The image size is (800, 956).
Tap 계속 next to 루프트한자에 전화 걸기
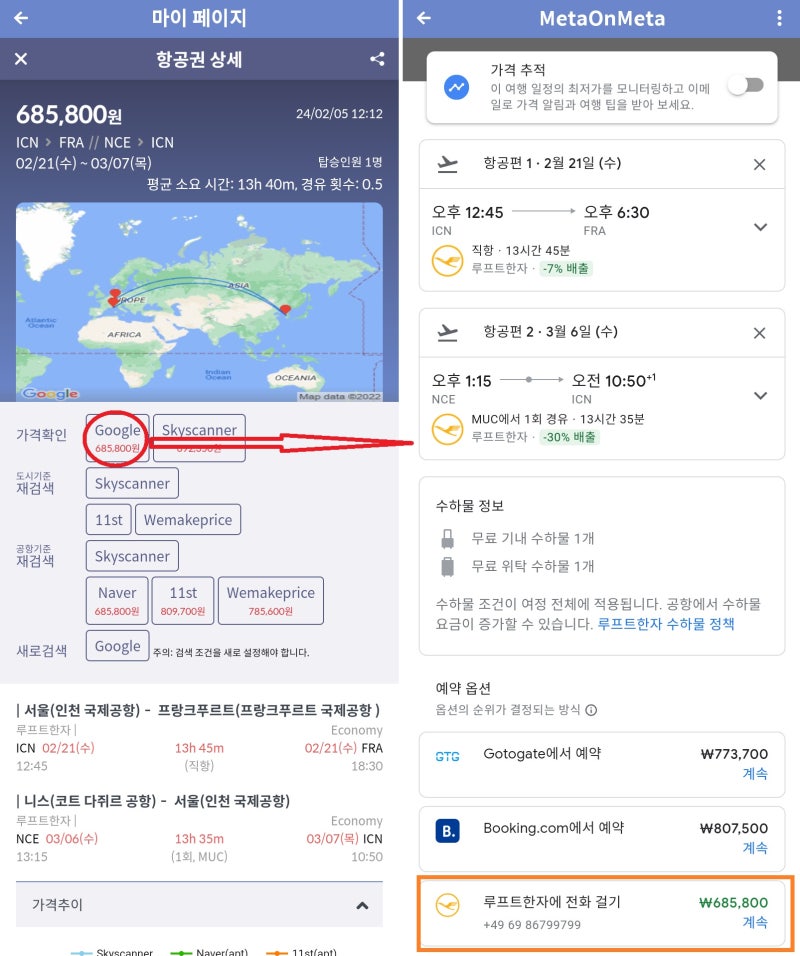point(756,922)
